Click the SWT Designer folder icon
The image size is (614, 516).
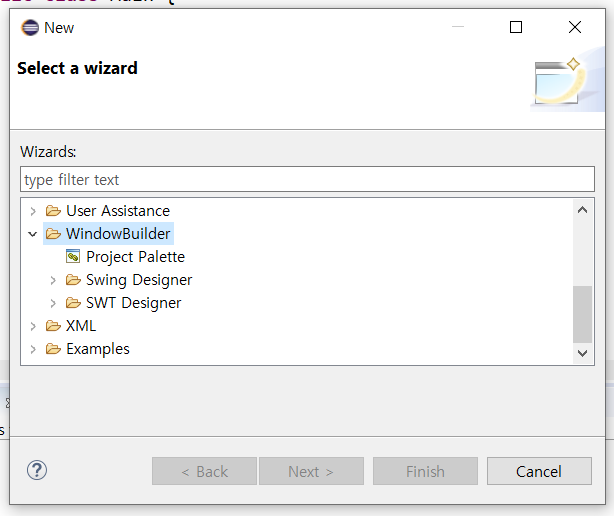[73, 303]
